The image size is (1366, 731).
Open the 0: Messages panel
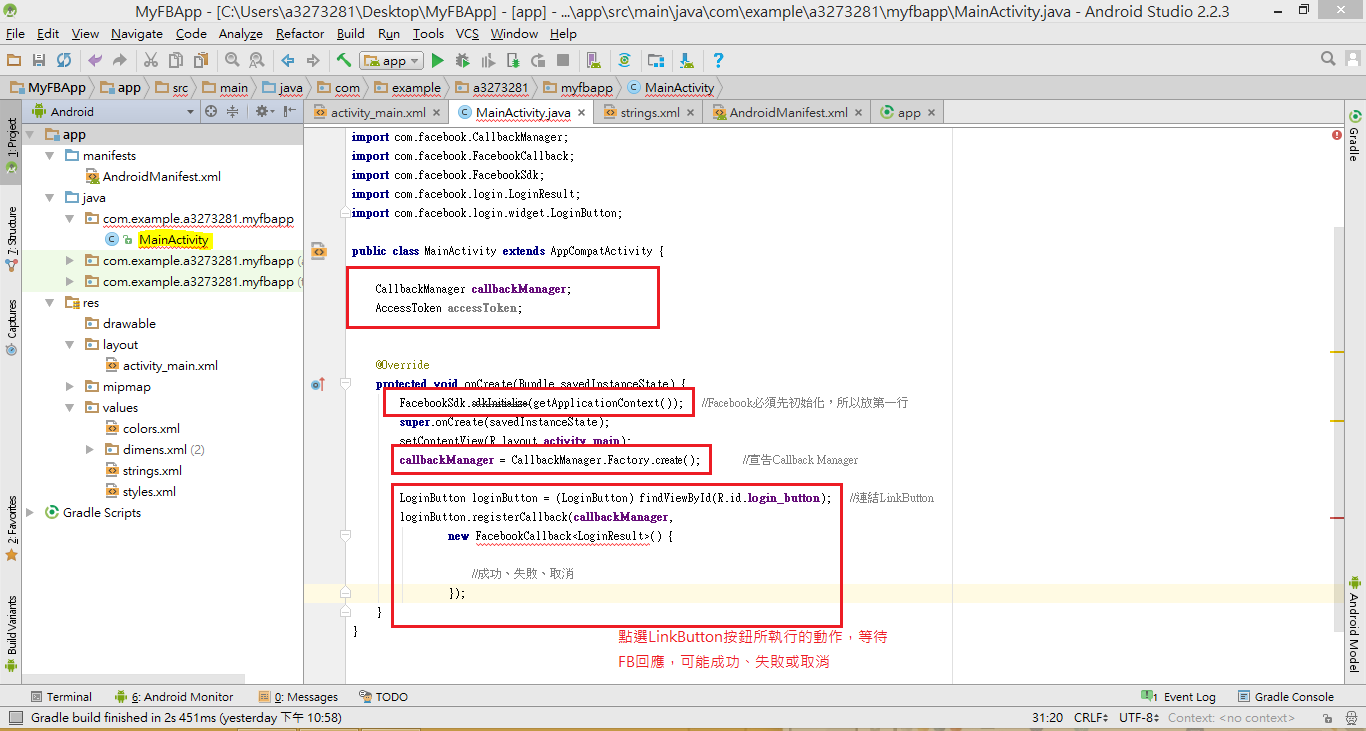[x=298, y=697]
